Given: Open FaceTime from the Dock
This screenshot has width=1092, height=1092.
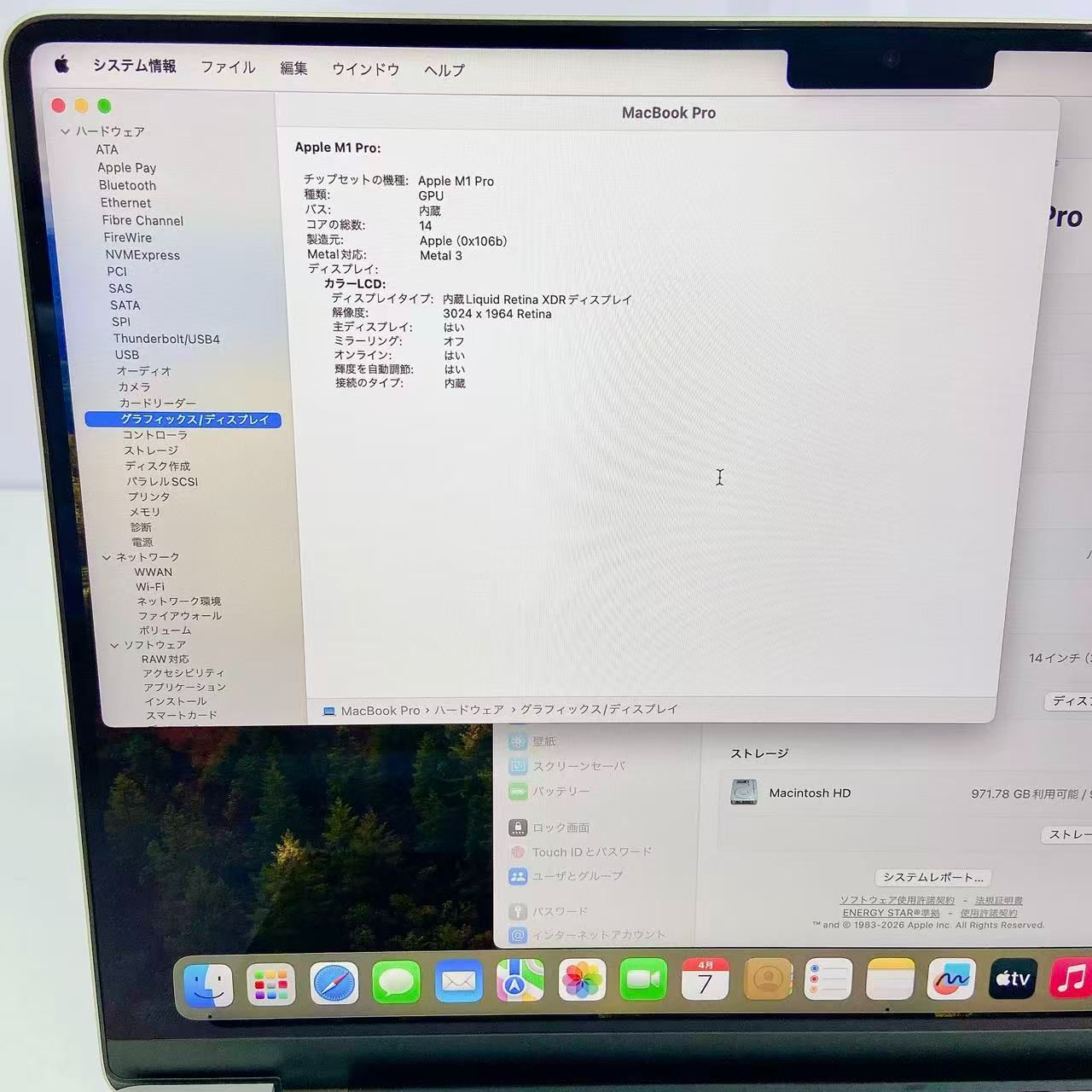Looking at the screenshot, I should (643, 980).
